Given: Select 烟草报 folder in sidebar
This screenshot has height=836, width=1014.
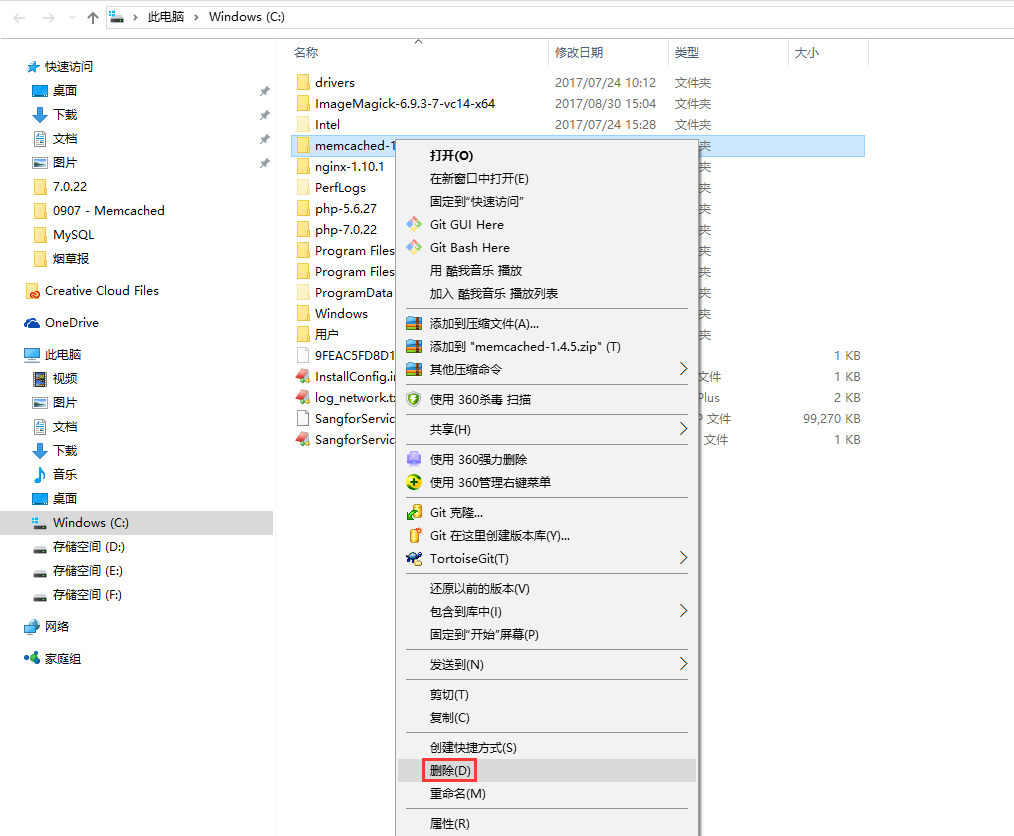Looking at the screenshot, I should (x=71, y=259).
